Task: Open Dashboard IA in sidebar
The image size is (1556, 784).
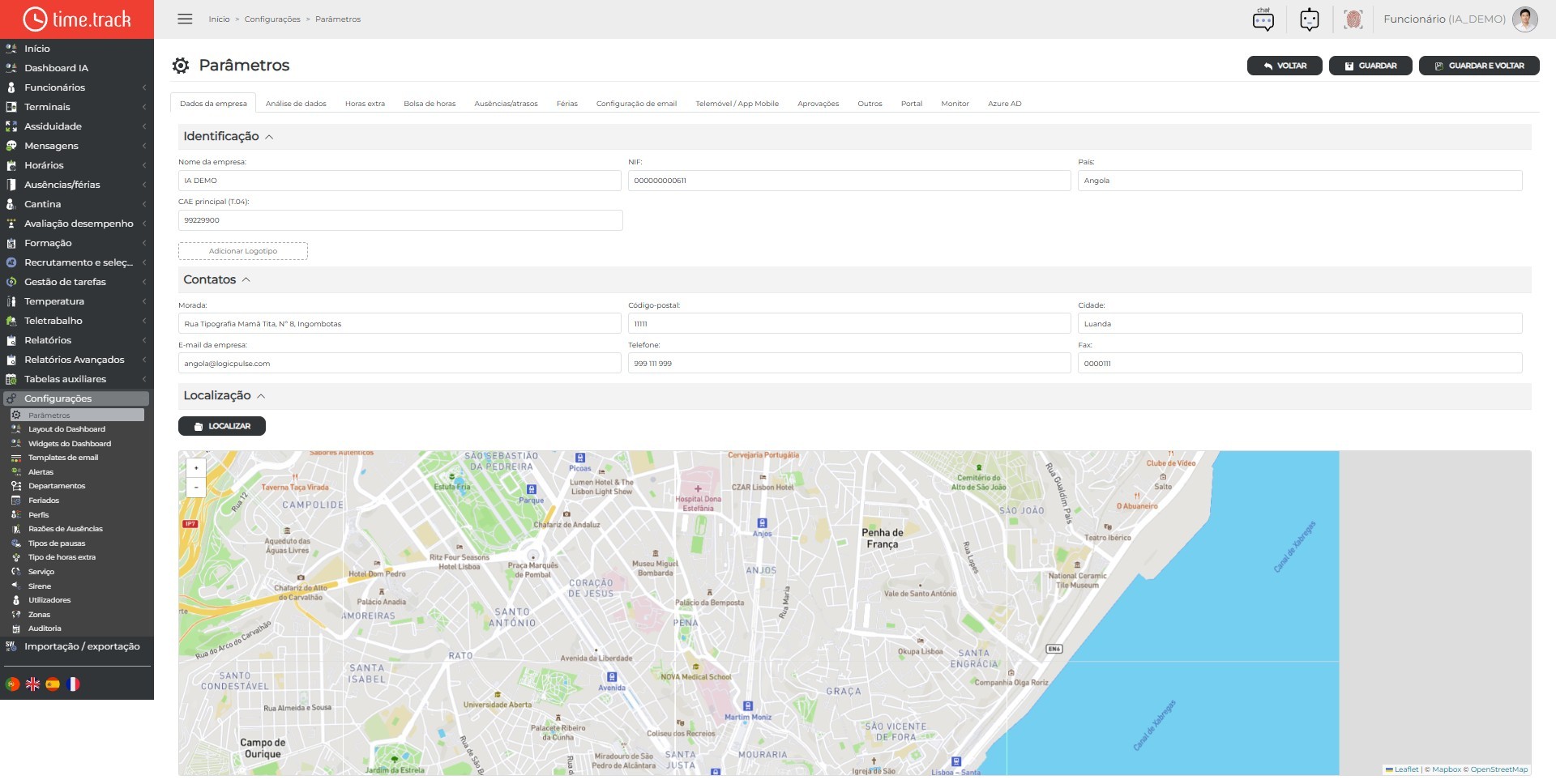Action: pyautogui.click(x=56, y=68)
